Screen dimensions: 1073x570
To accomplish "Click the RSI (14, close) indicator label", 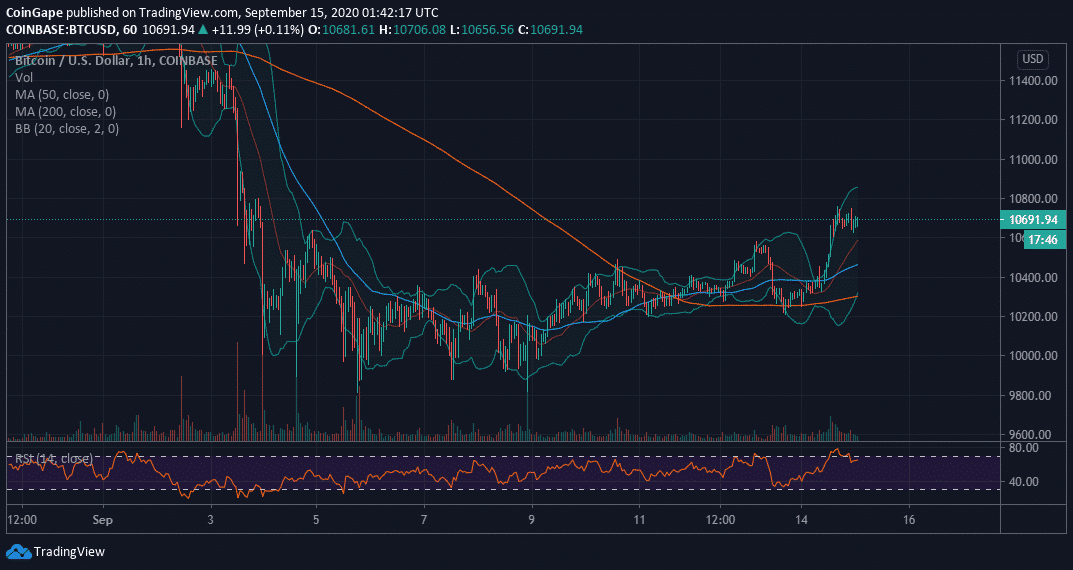I will 54,459.
